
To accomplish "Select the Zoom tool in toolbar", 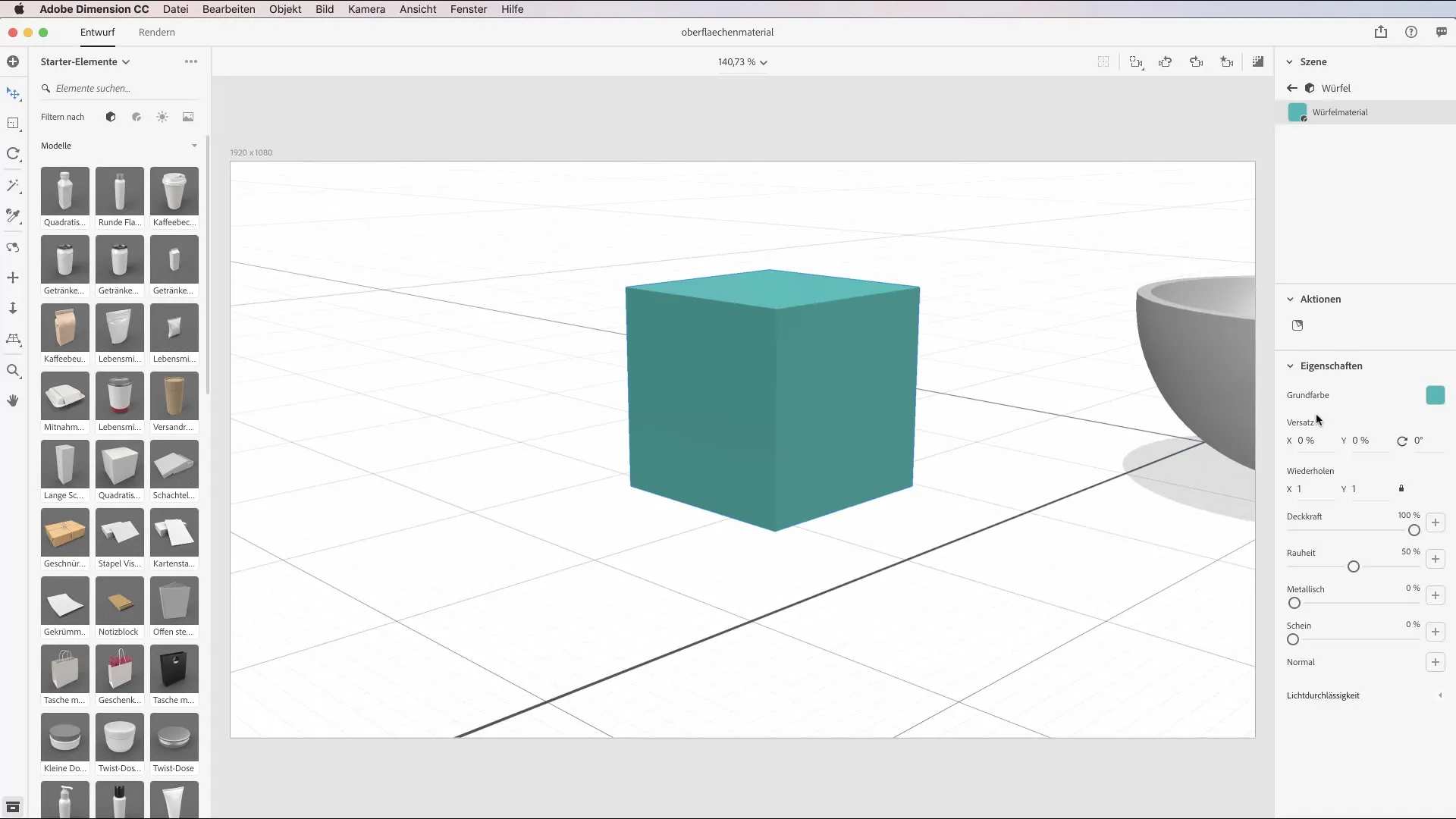I will pyautogui.click(x=13, y=371).
